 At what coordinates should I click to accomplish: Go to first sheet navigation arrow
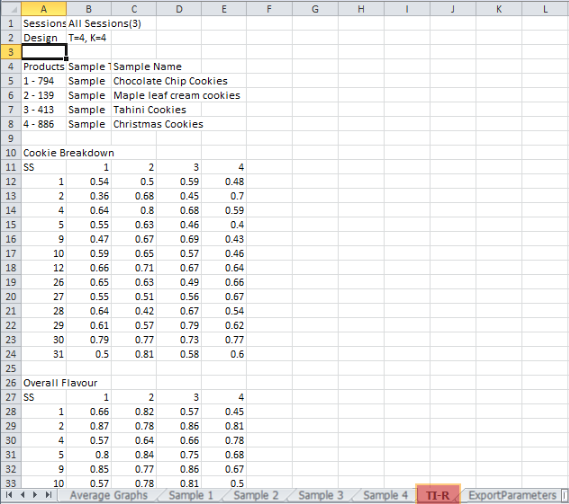click(9, 495)
